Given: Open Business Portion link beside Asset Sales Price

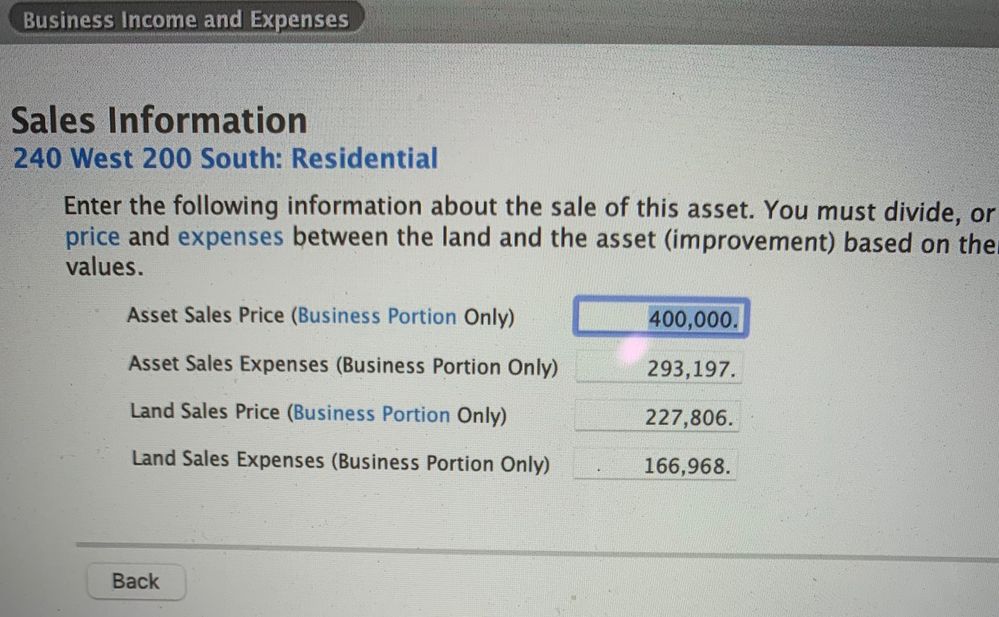Looking at the screenshot, I should (377, 317).
